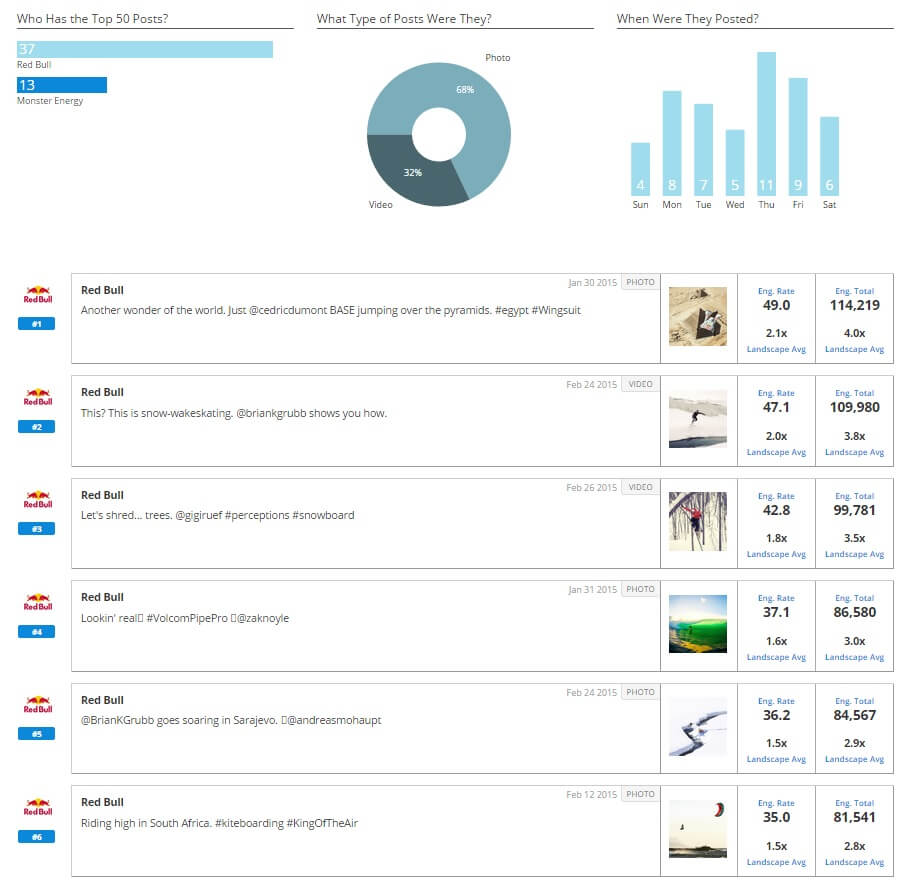This screenshot has height=884, width=924.
Task: Click the Landscape Avg link under 2.1x
Action: point(776,349)
